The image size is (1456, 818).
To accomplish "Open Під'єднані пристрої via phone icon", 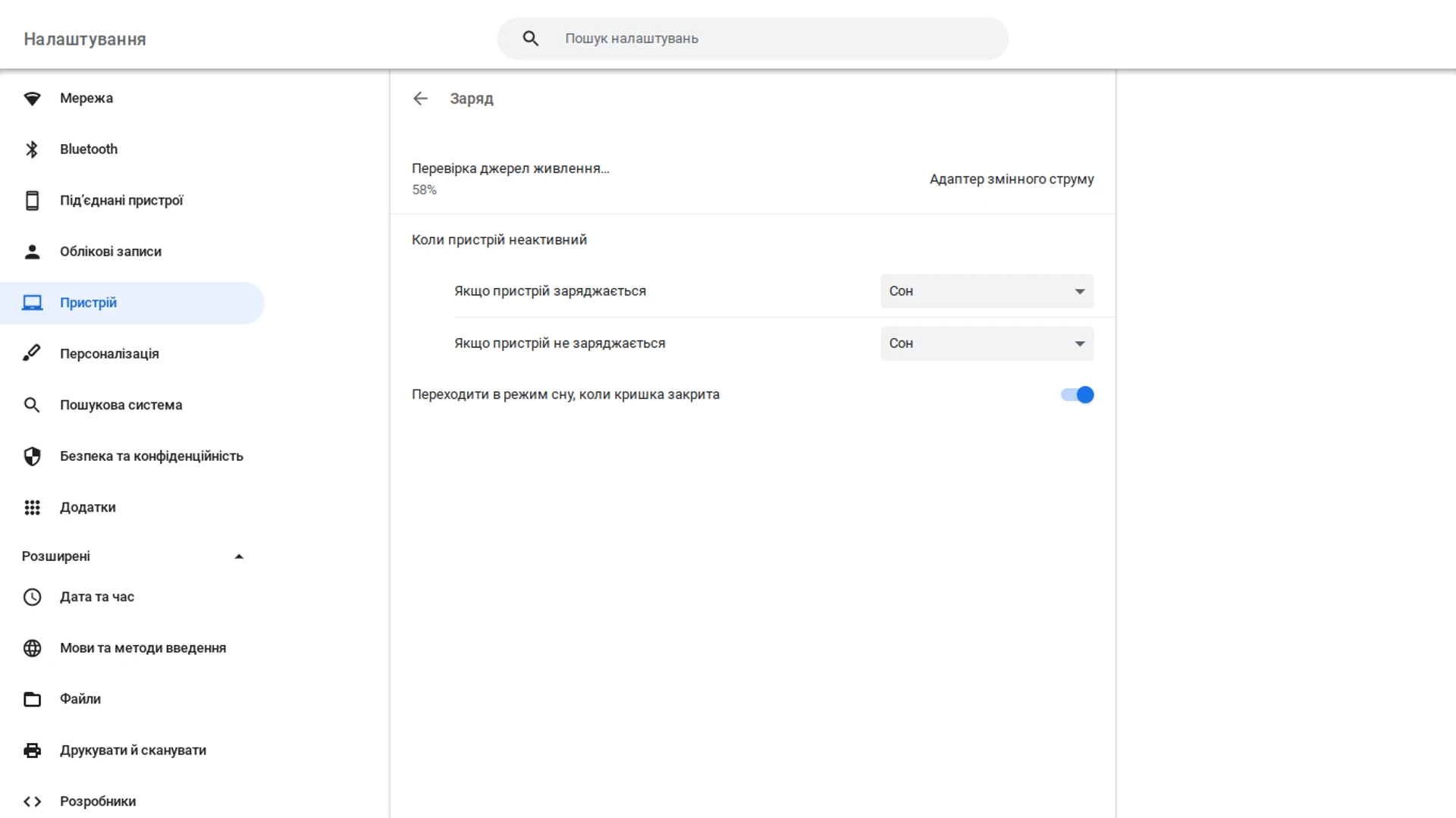I will [32, 200].
